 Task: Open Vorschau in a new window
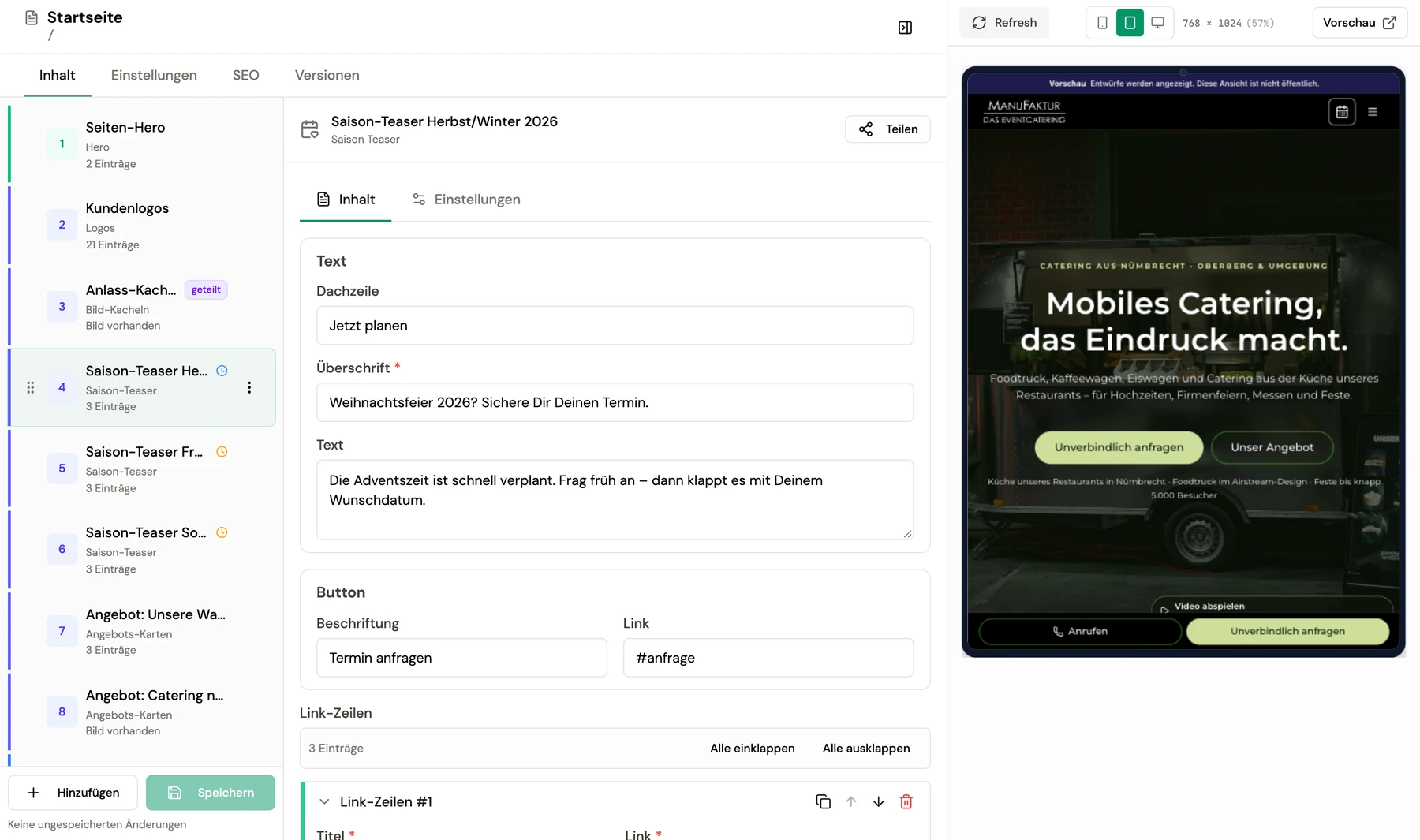tap(1360, 23)
